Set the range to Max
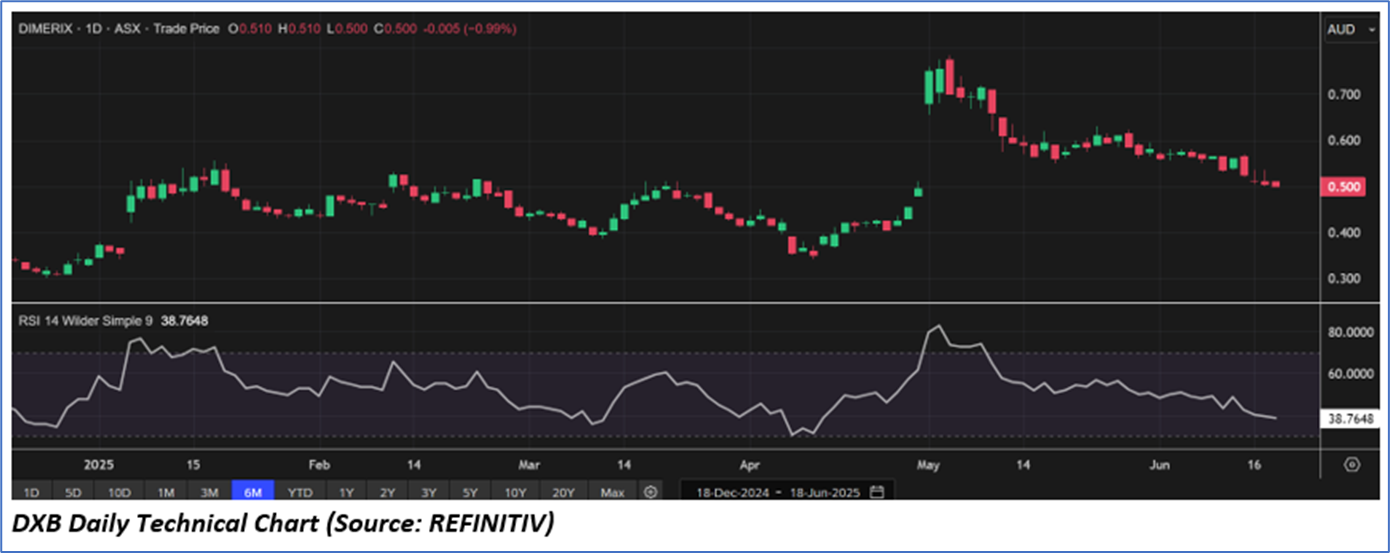 [x=612, y=492]
